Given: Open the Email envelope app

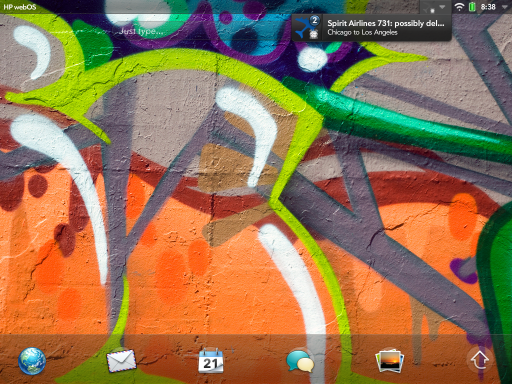Looking at the screenshot, I should point(121,361).
